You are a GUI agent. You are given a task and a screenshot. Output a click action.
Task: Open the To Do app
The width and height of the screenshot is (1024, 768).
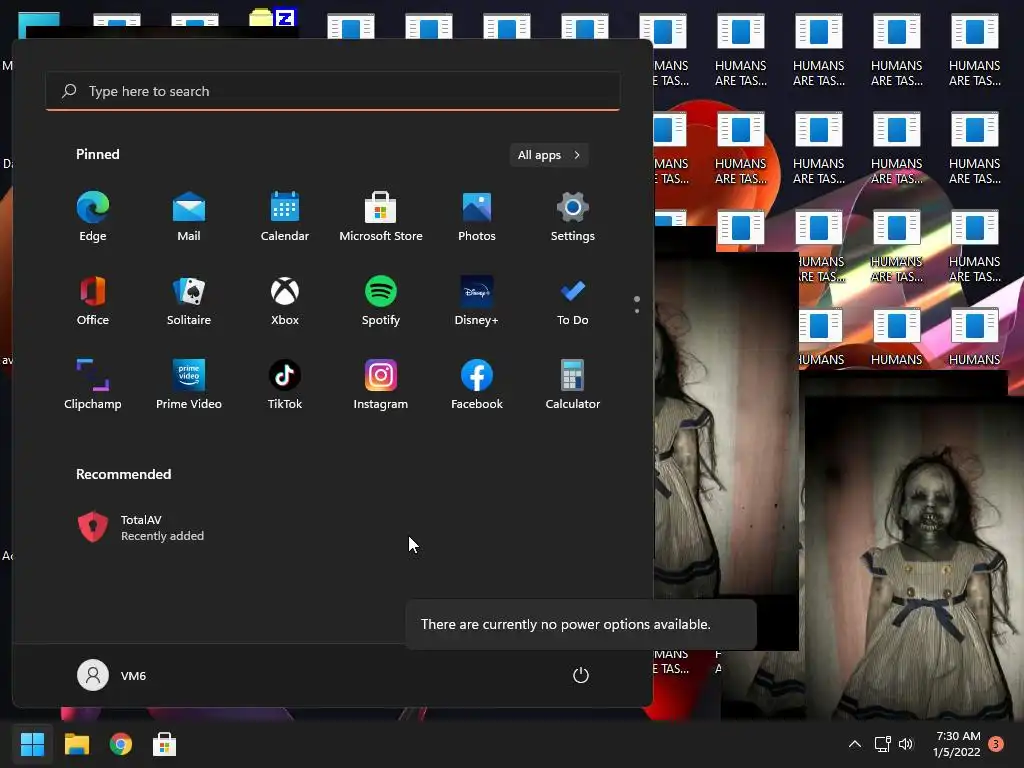pos(573,301)
